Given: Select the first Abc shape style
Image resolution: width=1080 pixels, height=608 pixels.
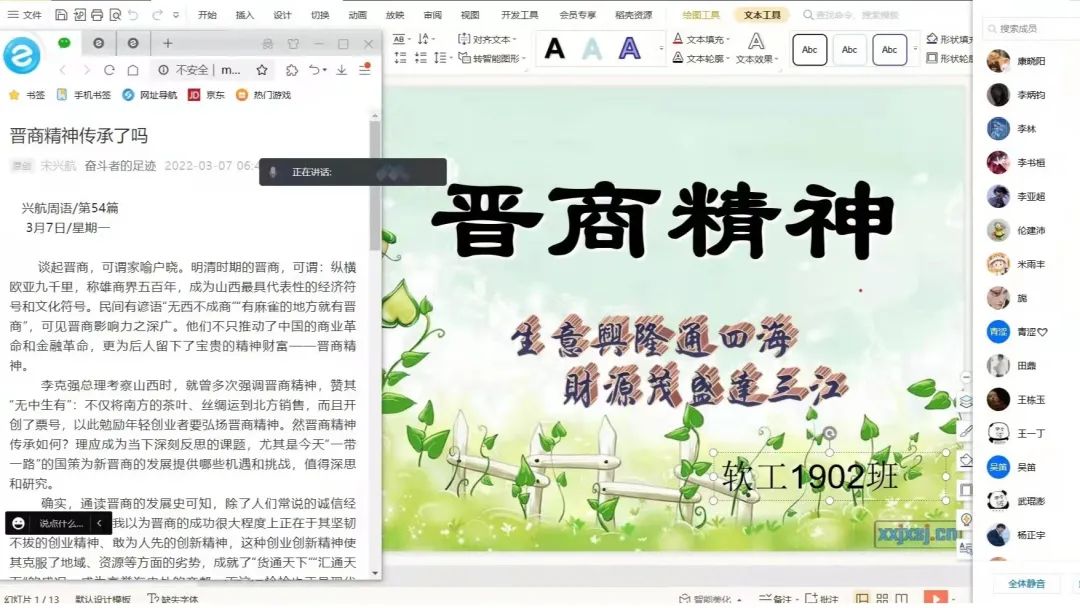Looking at the screenshot, I should click(x=809, y=50).
